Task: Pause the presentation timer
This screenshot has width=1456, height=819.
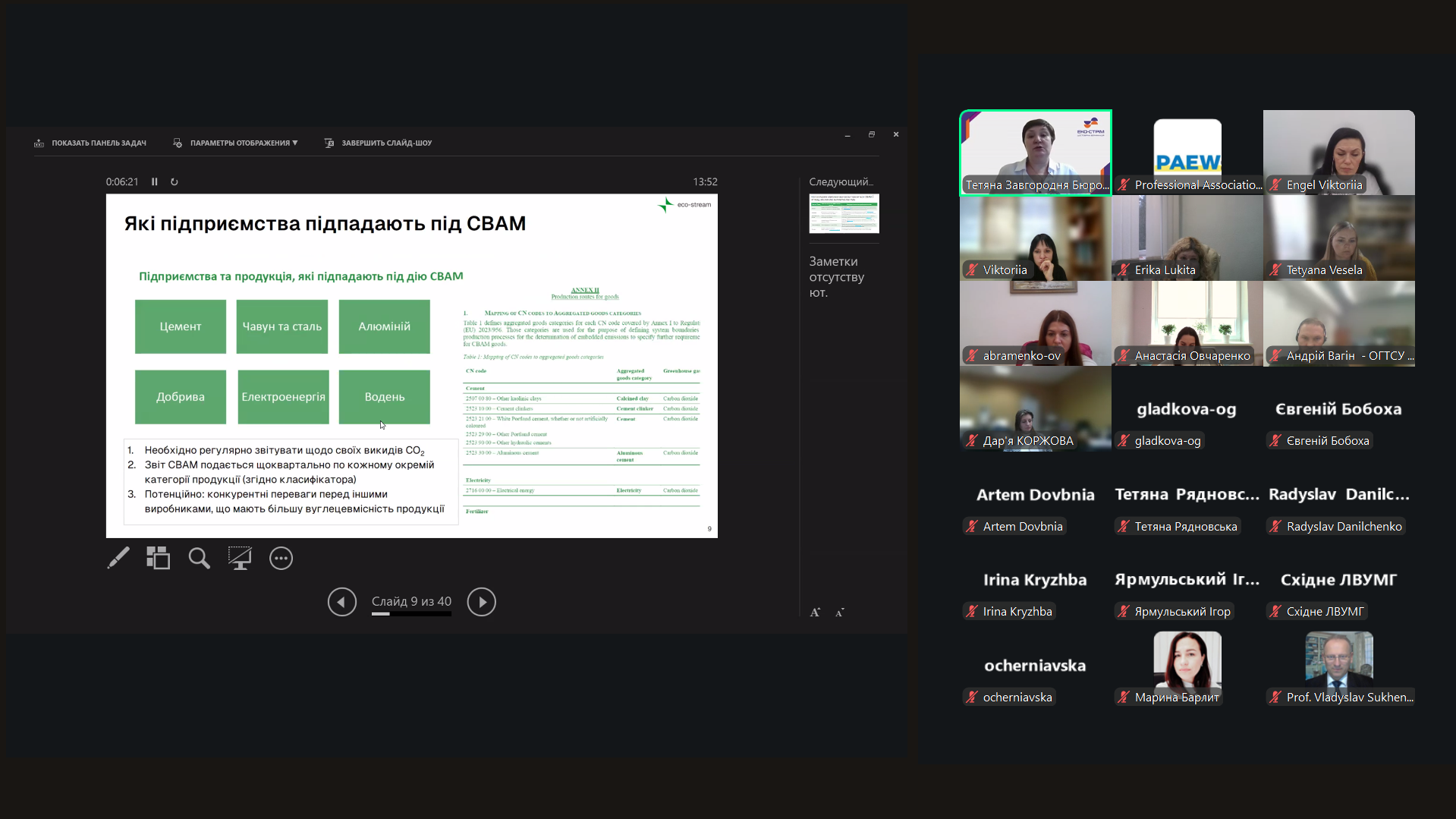Action: click(155, 182)
